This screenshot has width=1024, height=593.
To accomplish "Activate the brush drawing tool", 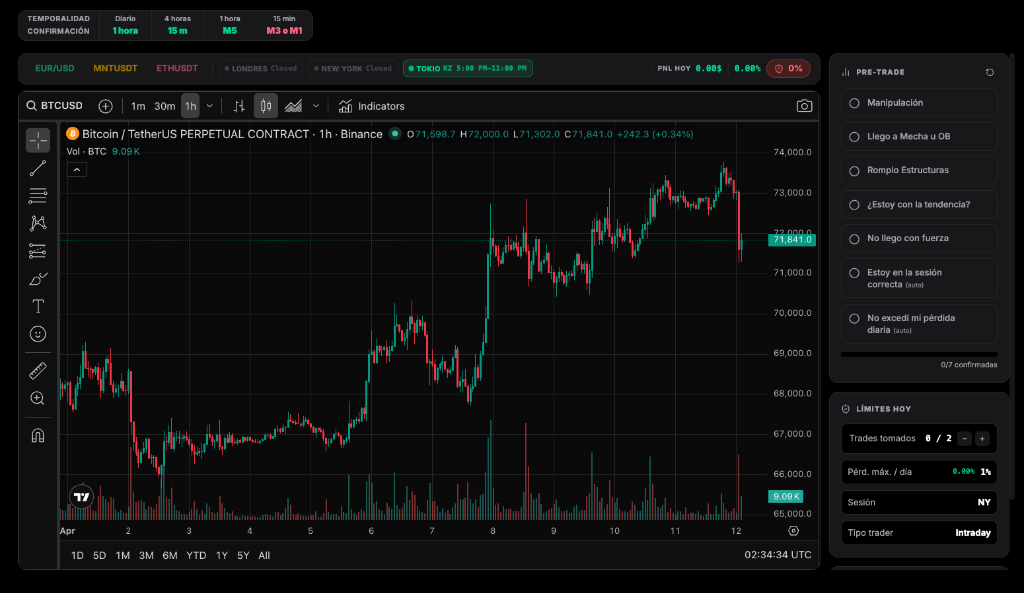I will 38,278.
